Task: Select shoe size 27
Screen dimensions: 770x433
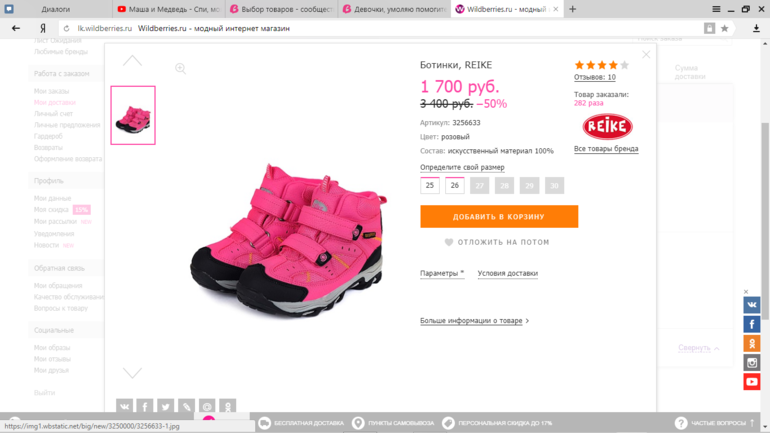Action: (479, 186)
